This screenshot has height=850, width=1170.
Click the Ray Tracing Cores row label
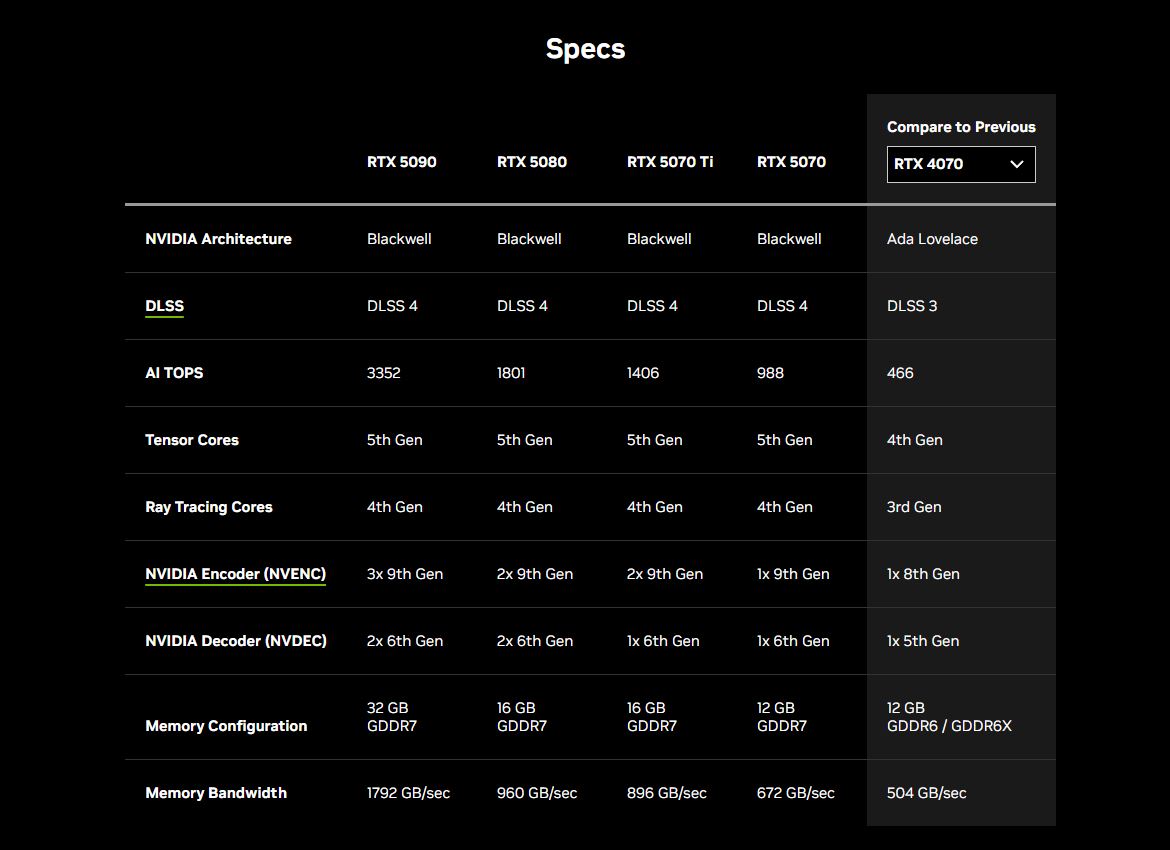coord(208,507)
